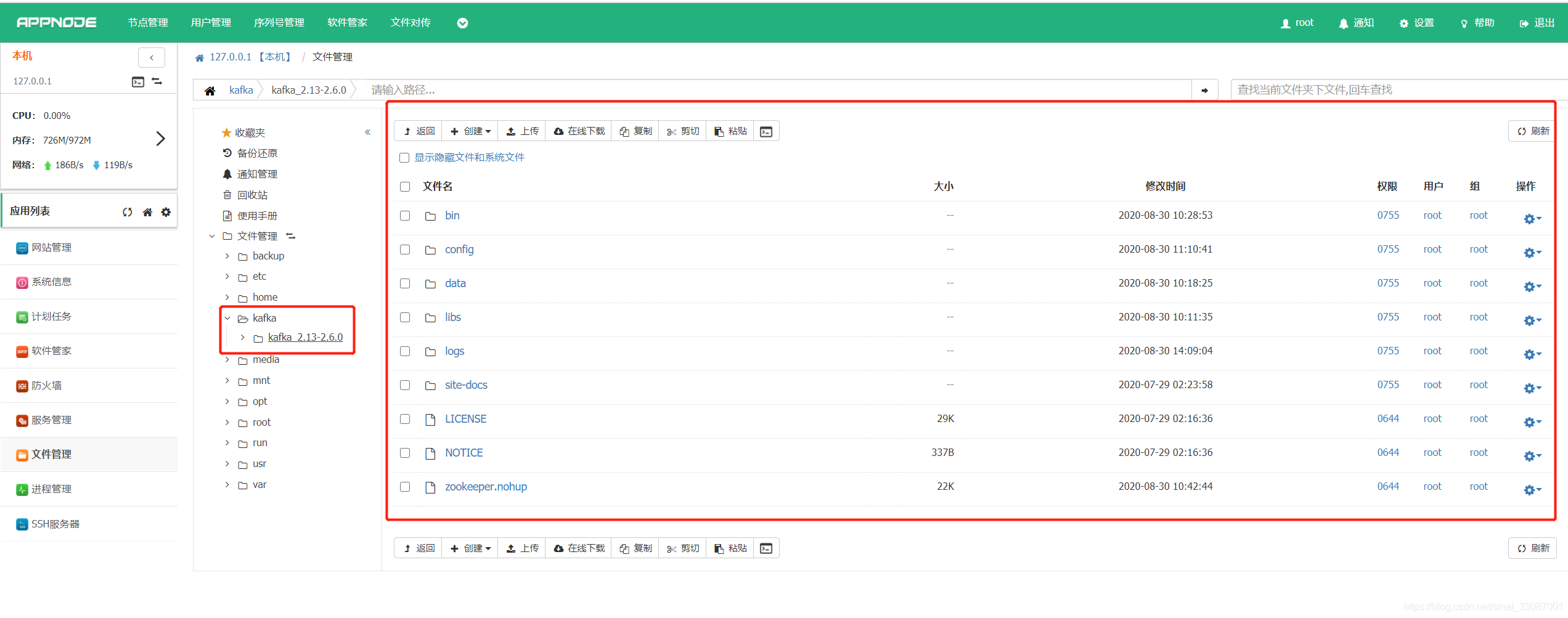Open 防火墙 app in sidebar
This screenshot has height=618, width=1568.
[89, 386]
